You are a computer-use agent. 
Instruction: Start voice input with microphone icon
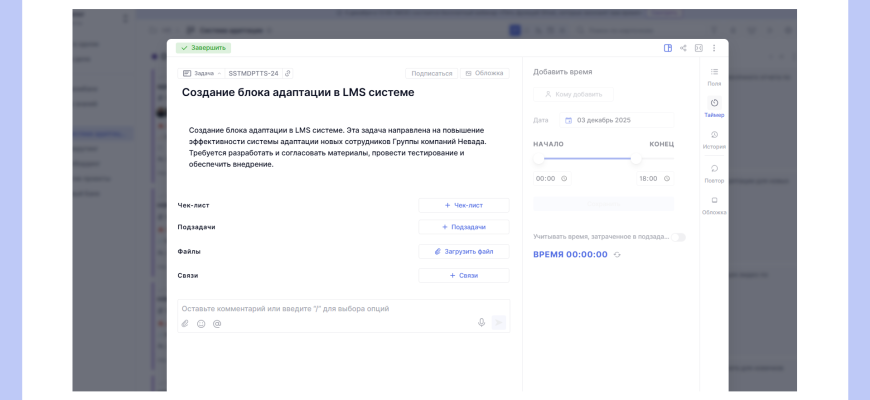[481, 322]
